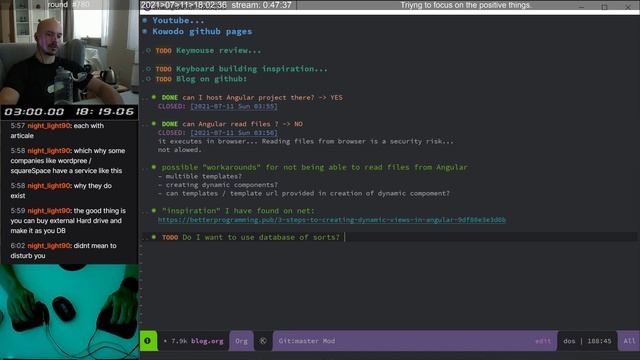Image resolution: width=640 pixels, height=360 pixels.
Task: Click the DONE keyword on host Angular line
Action: tap(170, 98)
